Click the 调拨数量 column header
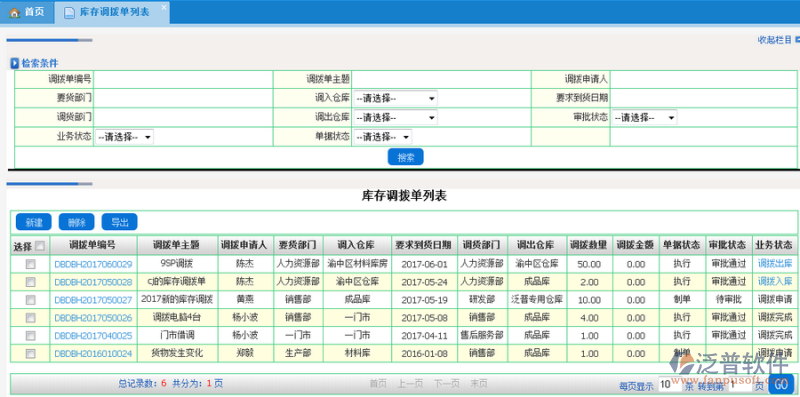800x397 pixels. pyautogui.click(x=589, y=245)
